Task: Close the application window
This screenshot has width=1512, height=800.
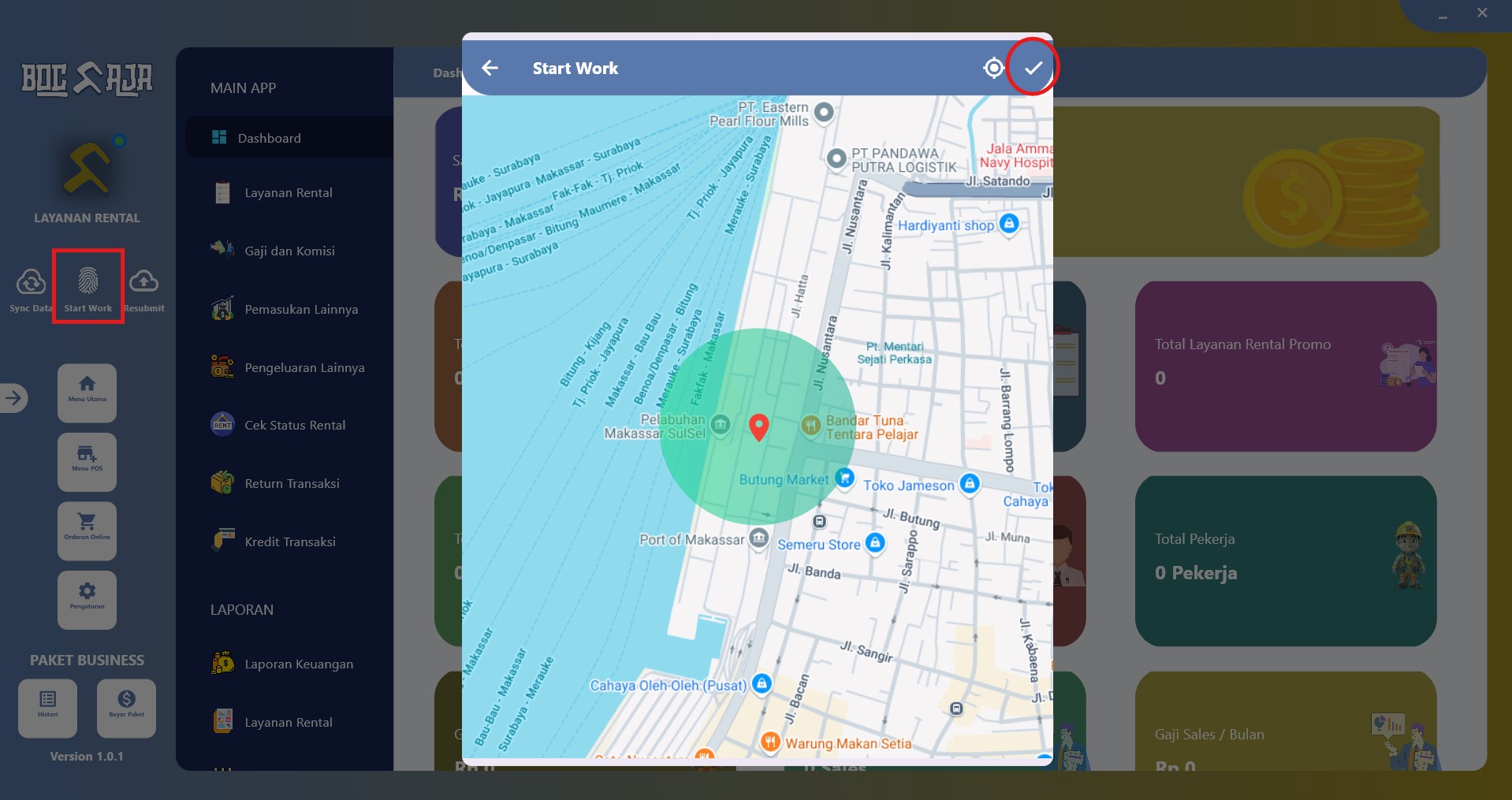Action: coord(1482,13)
